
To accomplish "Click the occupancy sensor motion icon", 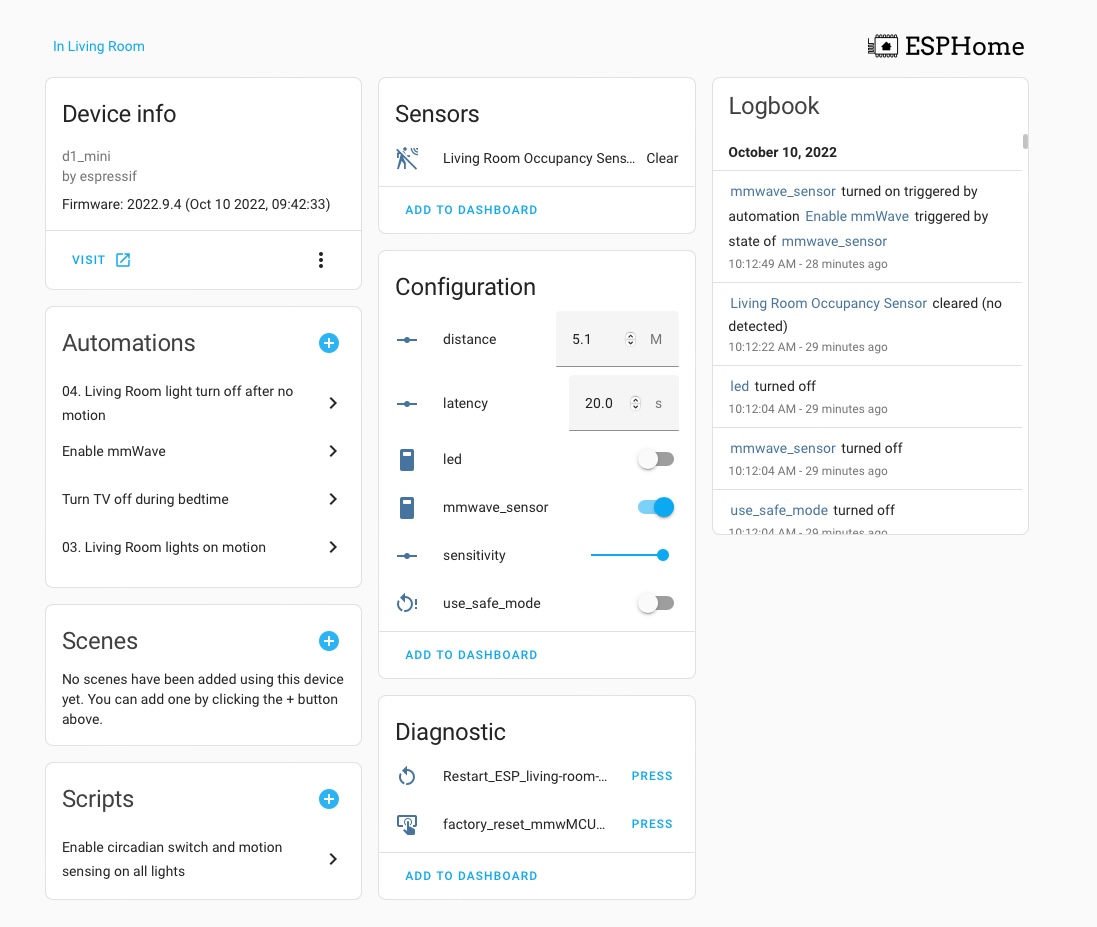I will coord(407,159).
